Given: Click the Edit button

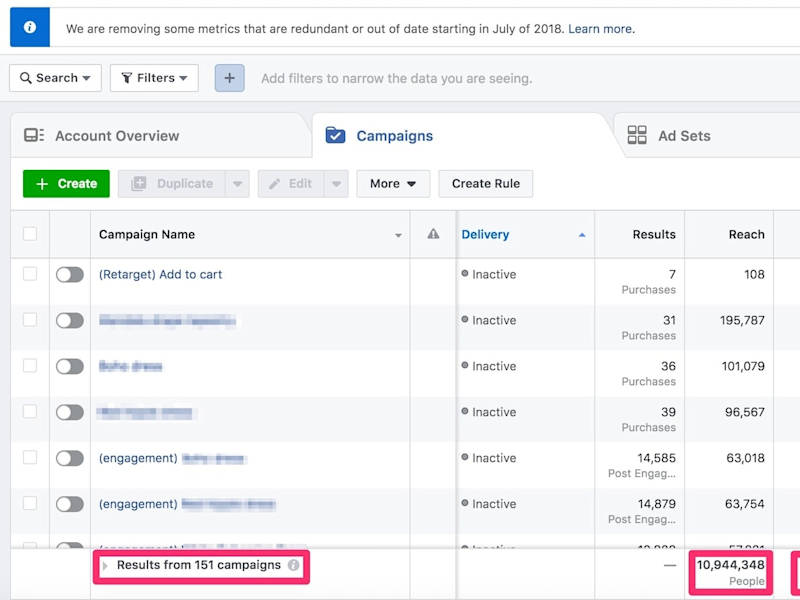Looking at the screenshot, I should tap(291, 184).
